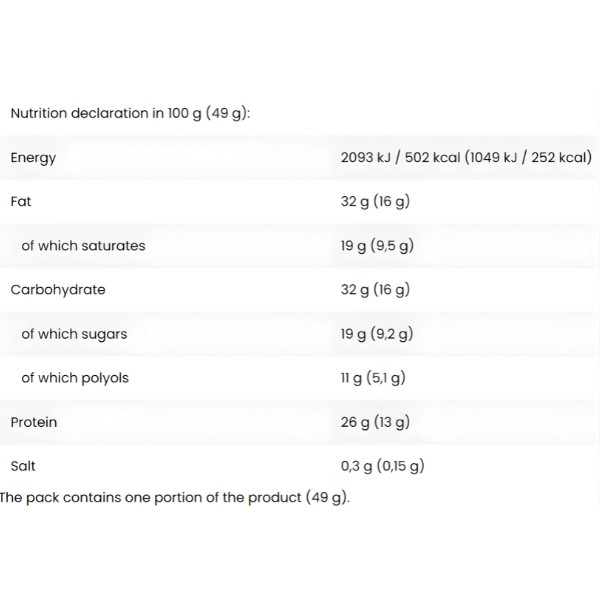Click the '(1049 kJ / 252 kcal)' portion energy
The height and width of the screenshot is (600, 600).
(x=530, y=157)
